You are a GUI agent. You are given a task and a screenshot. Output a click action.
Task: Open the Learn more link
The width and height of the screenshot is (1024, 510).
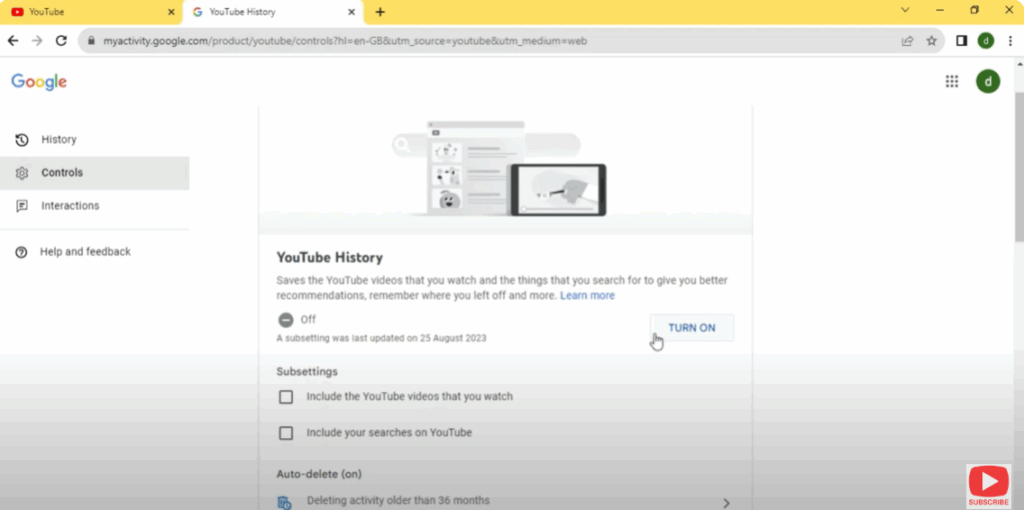587,296
